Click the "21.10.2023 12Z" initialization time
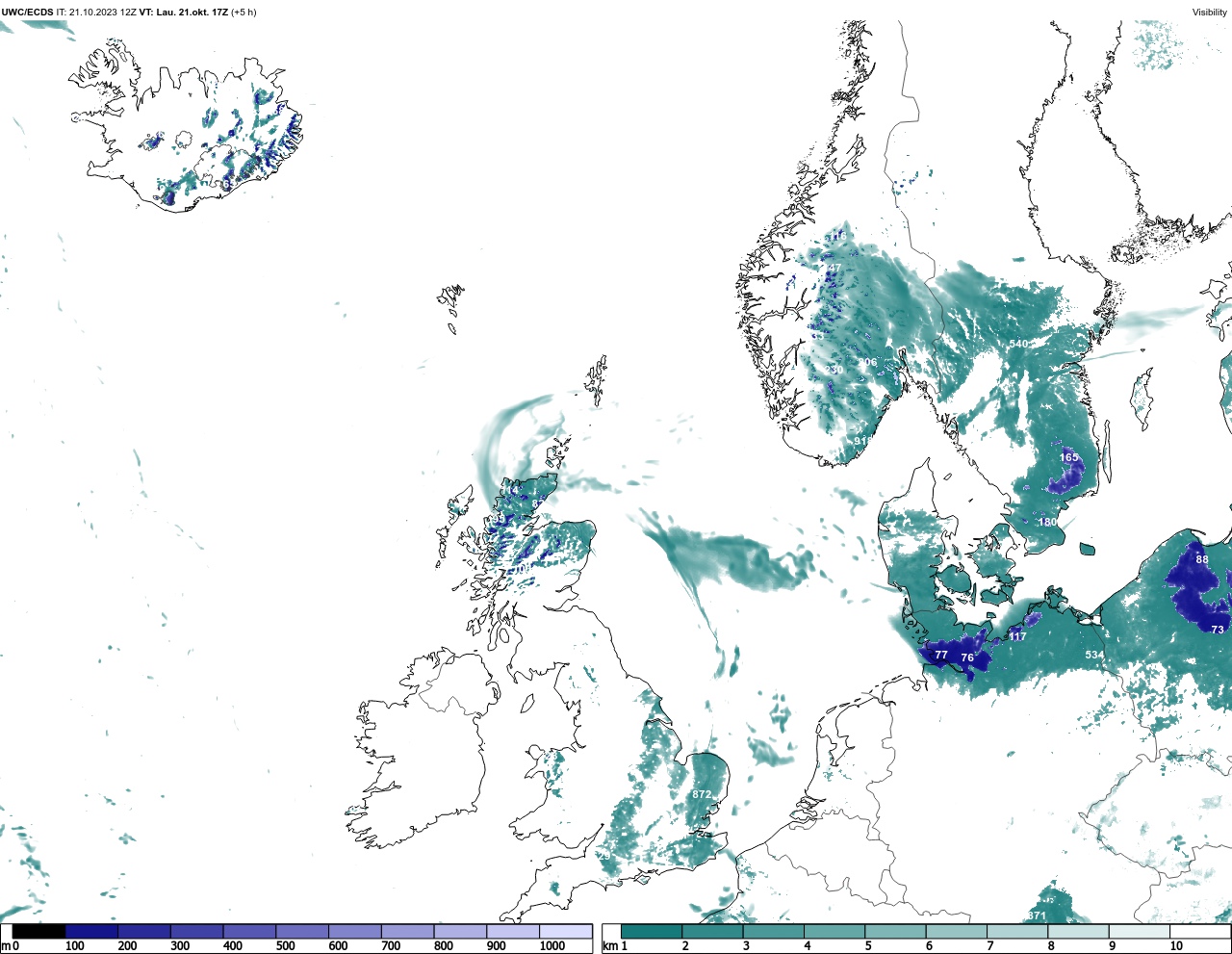Screen dimensions: 1232x954 102,13
